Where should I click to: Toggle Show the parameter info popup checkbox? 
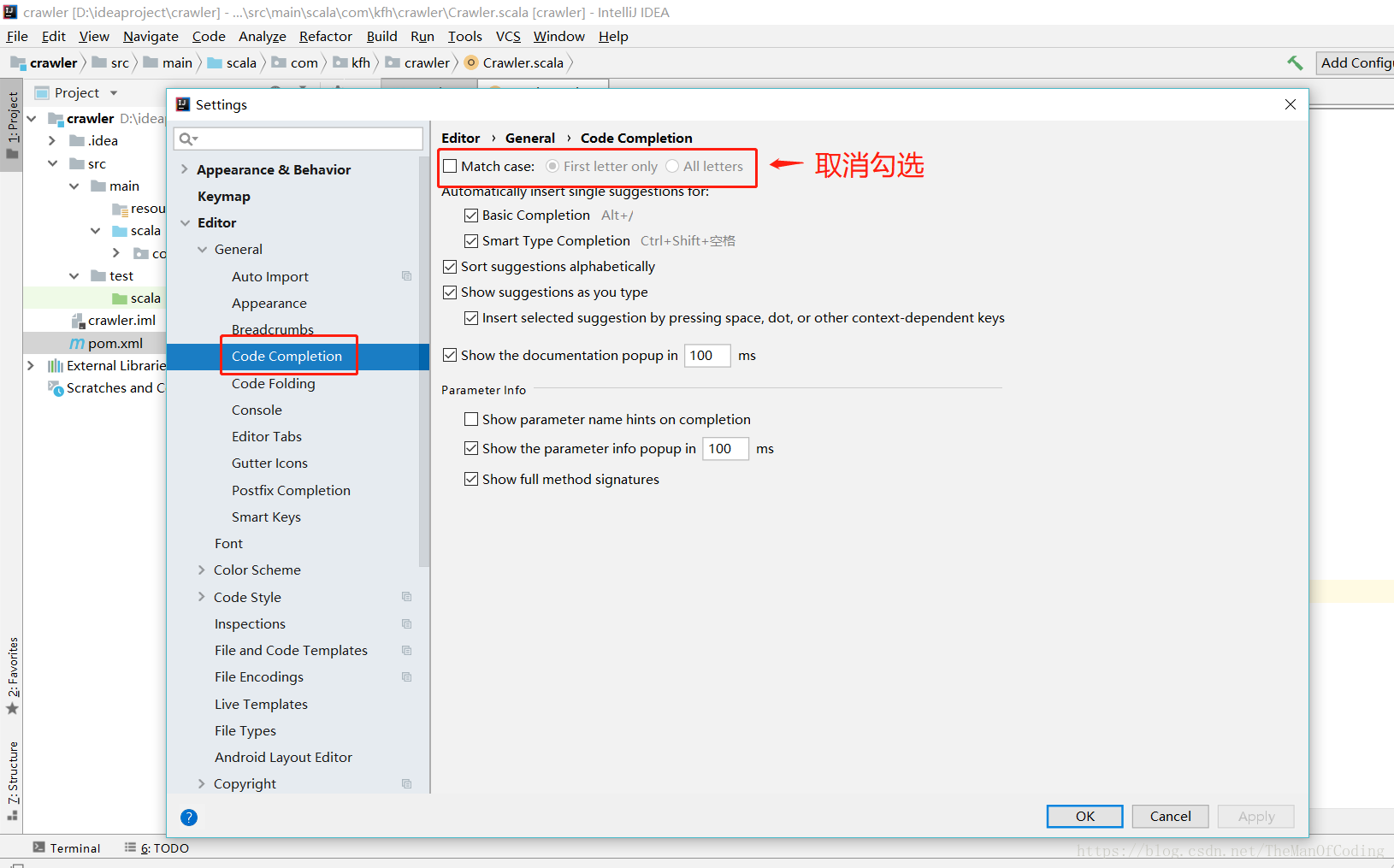click(x=471, y=448)
